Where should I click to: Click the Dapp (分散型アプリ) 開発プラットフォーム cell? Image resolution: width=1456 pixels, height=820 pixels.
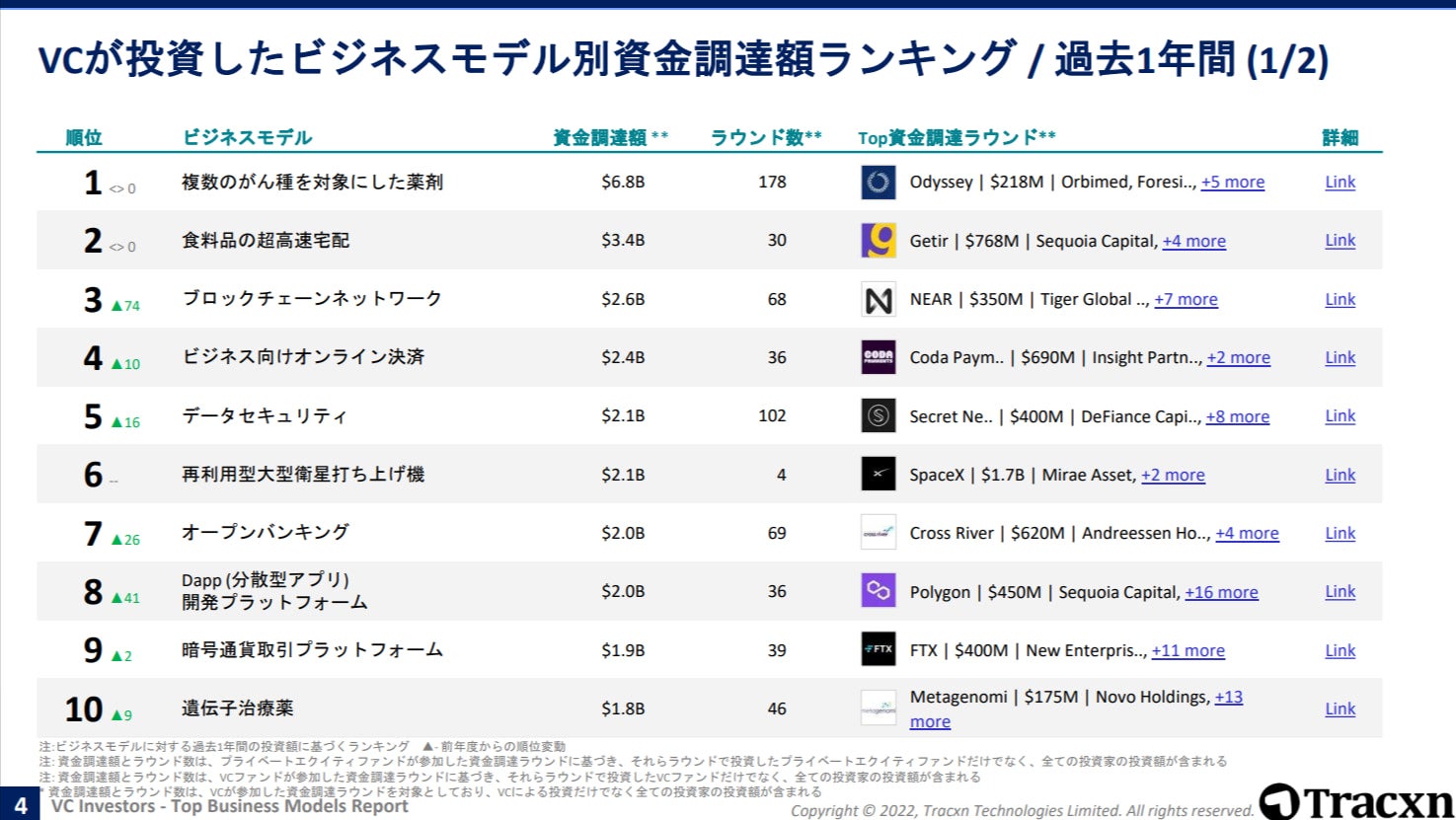pyautogui.click(x=275, y=591)
